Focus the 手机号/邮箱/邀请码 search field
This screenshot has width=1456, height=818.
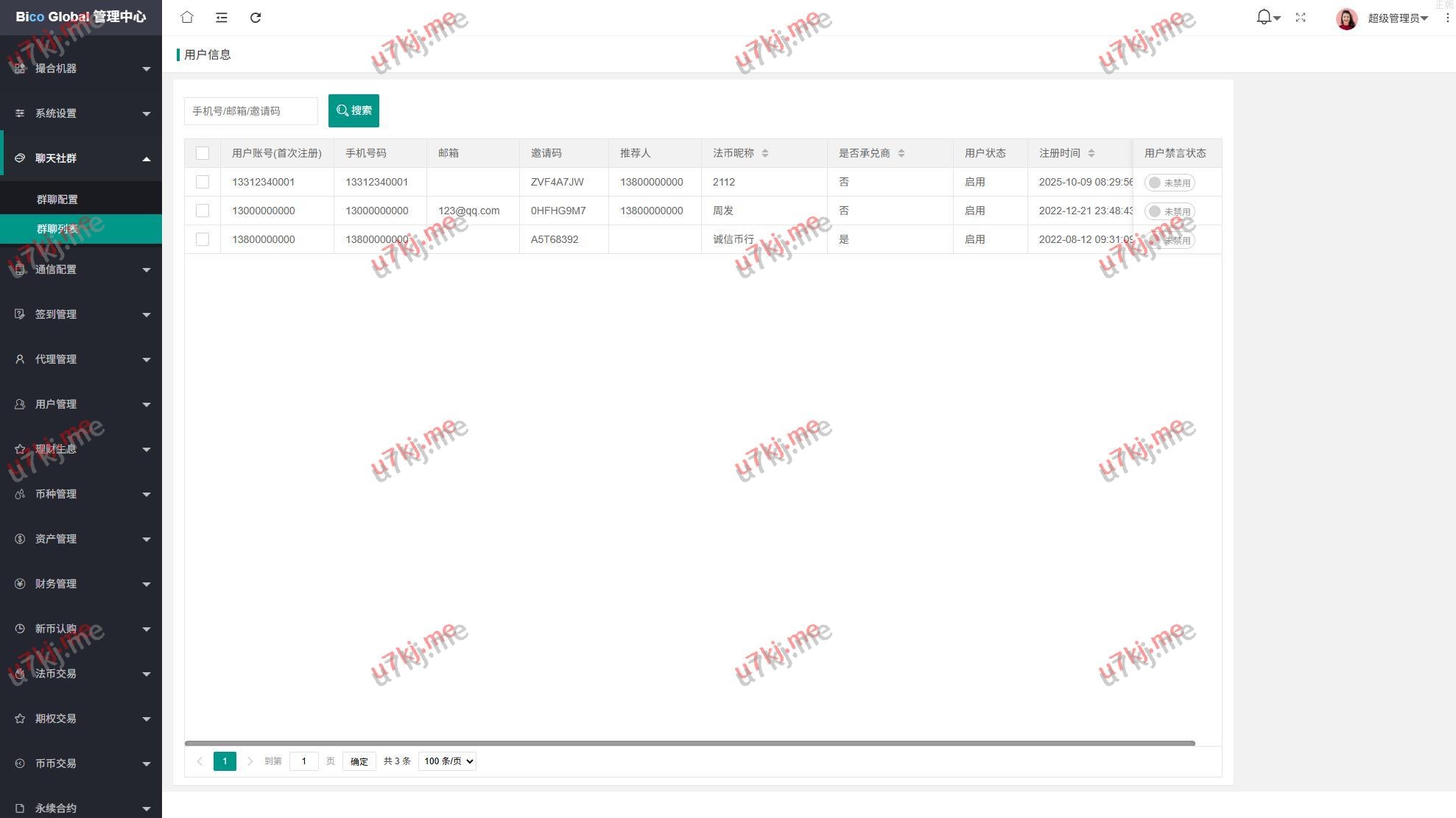(x=250, y=111)
